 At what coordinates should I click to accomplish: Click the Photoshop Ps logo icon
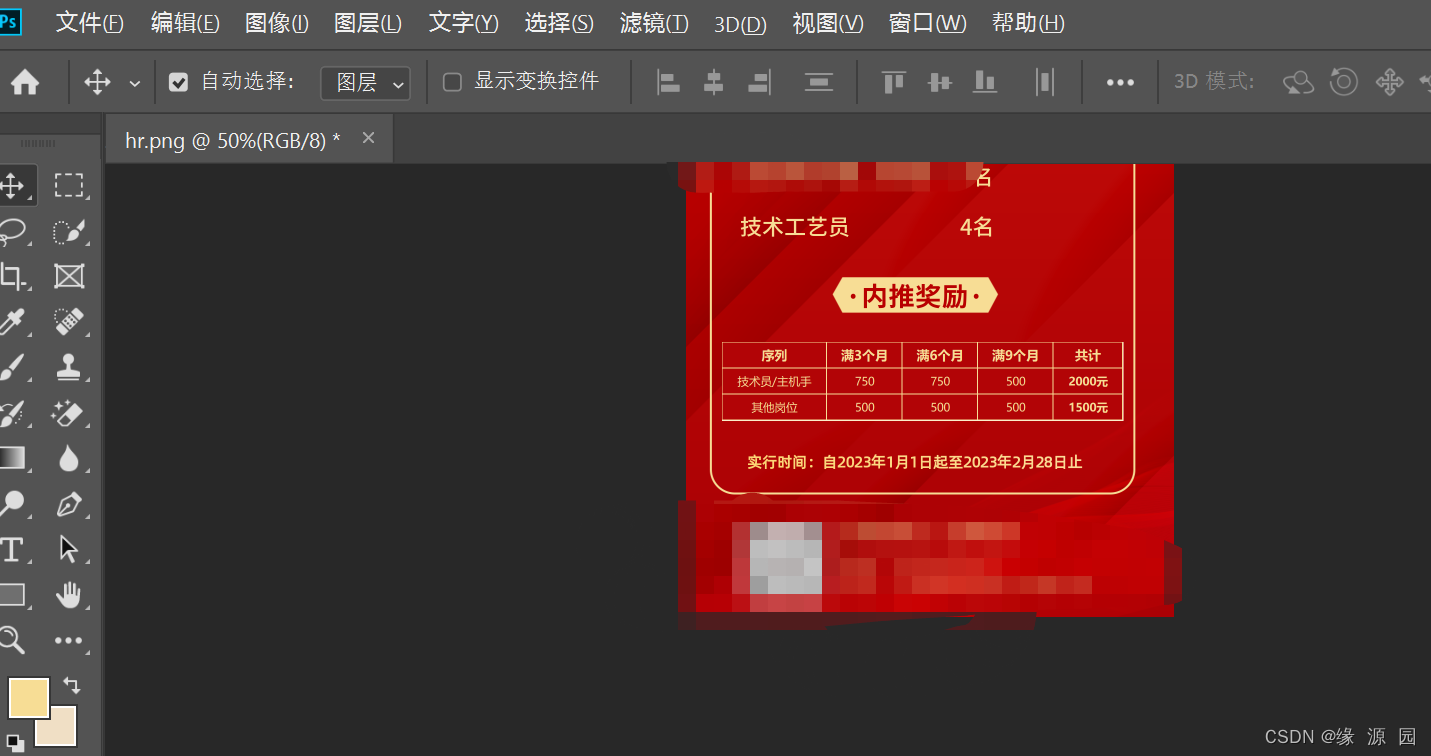(9, 21)
